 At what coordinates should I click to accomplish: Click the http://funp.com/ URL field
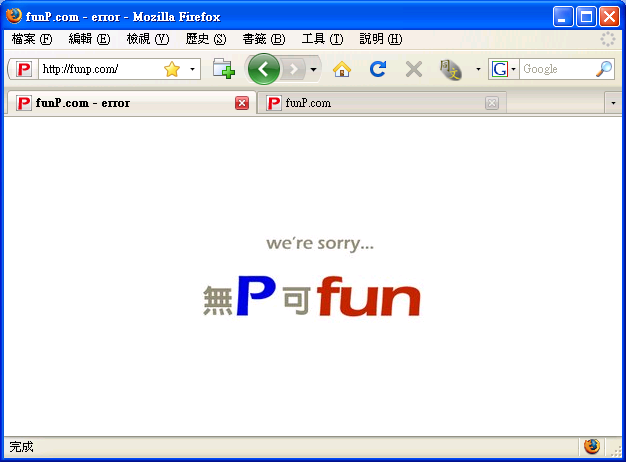[x=100, y=69]
